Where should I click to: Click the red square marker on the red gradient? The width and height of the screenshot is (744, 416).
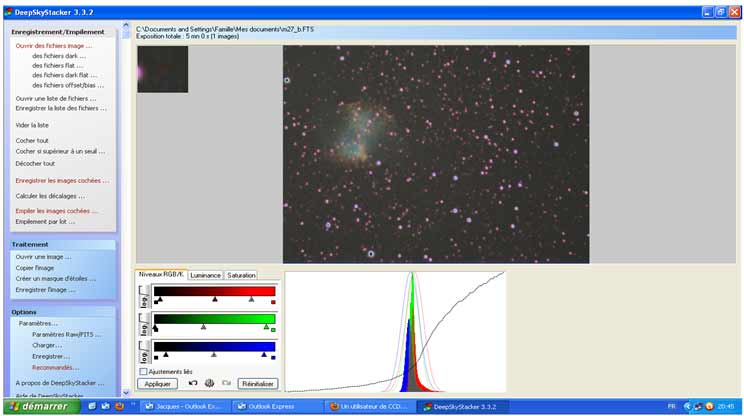tap(273, 302)
